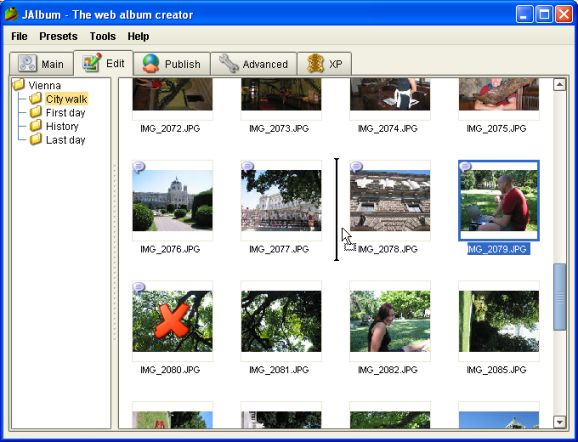Open the XP skin tab
The image size is (578, 442).
324,64
